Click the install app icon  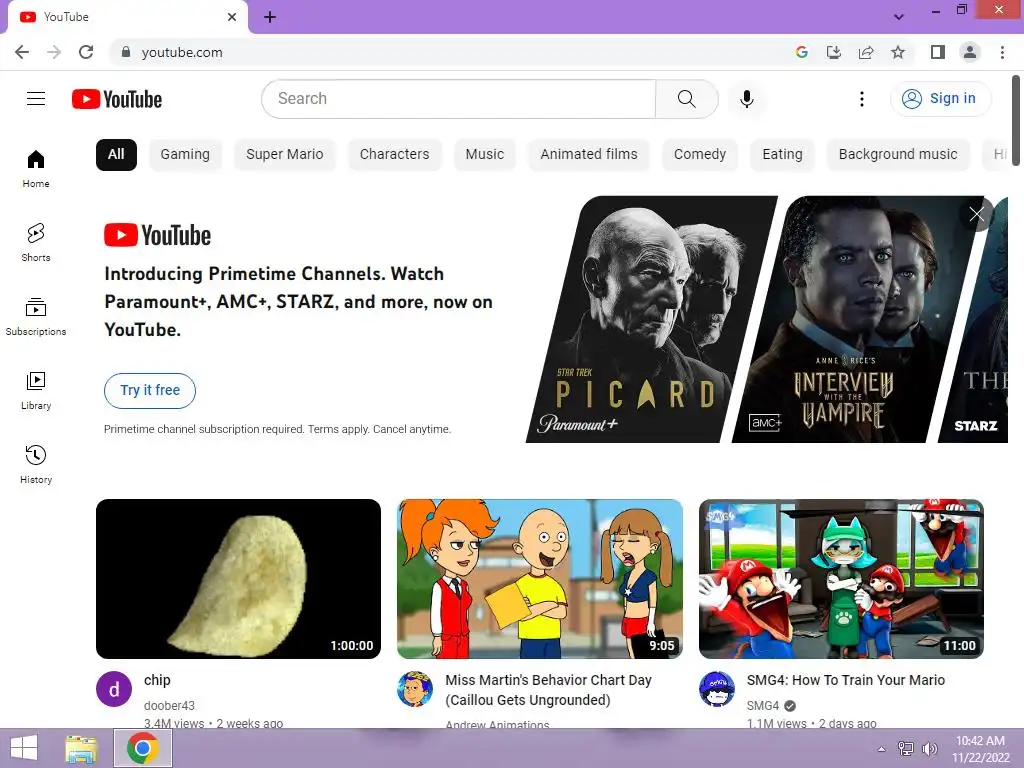[x=834, y=52]
